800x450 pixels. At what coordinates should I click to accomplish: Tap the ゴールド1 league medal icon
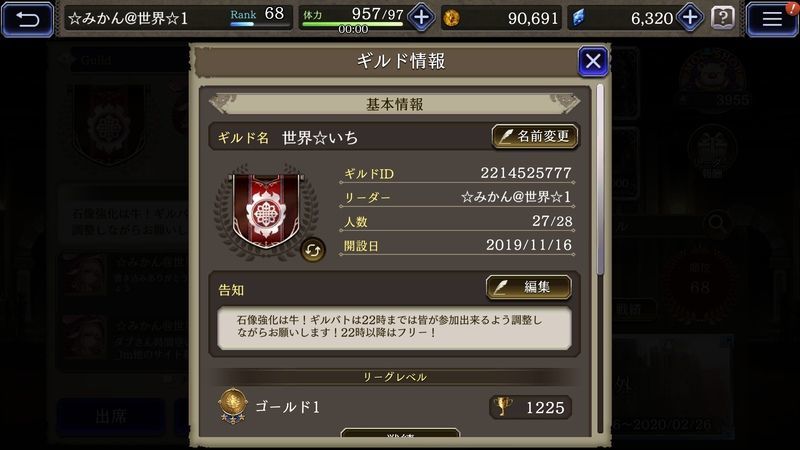point(233,406)
